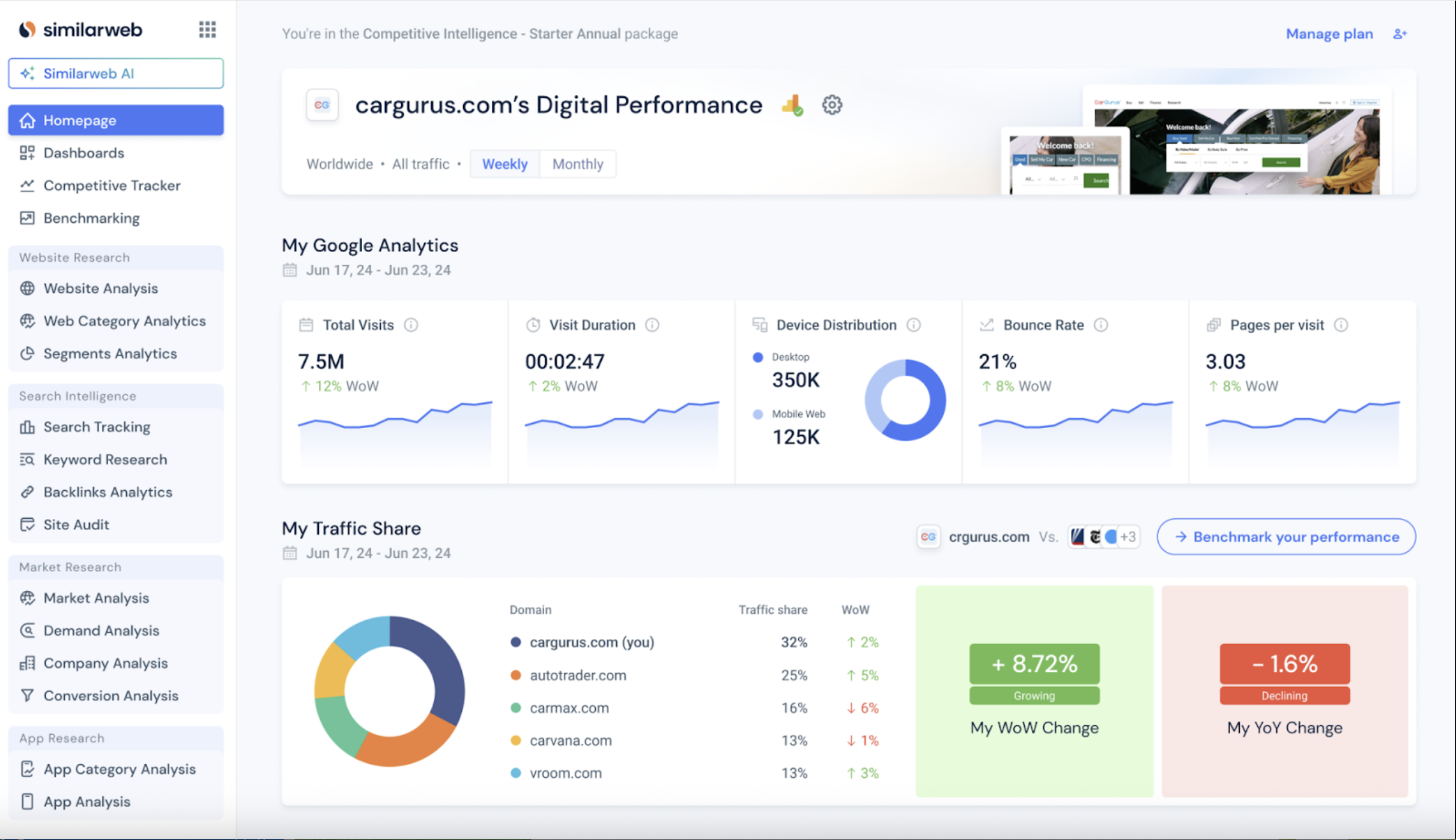The width and height of the screenshot is (1456, 840).
Task: Switch to Monthly view
Action: pos(577,164)
